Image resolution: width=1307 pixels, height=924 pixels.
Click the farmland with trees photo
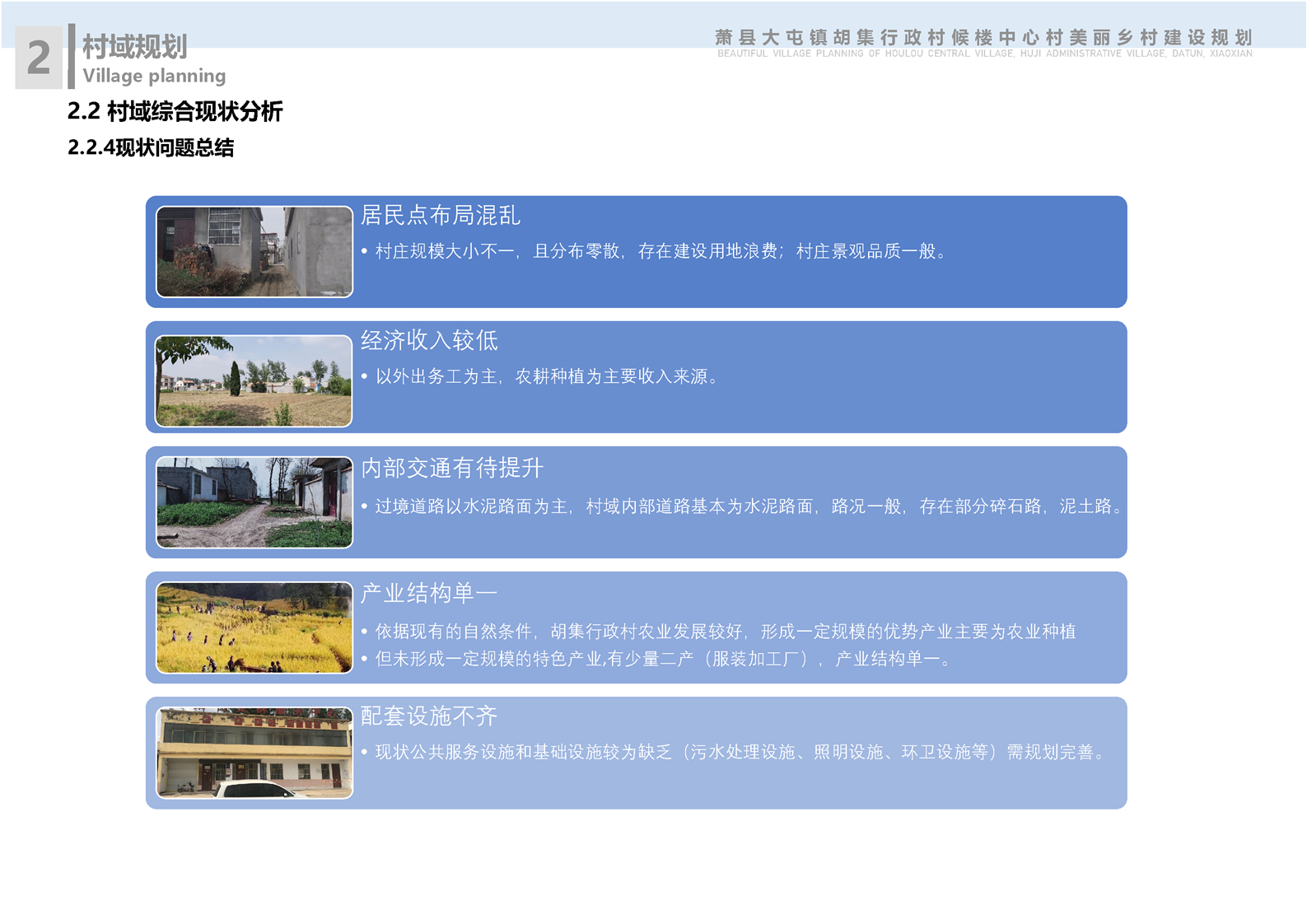point(254,380)
